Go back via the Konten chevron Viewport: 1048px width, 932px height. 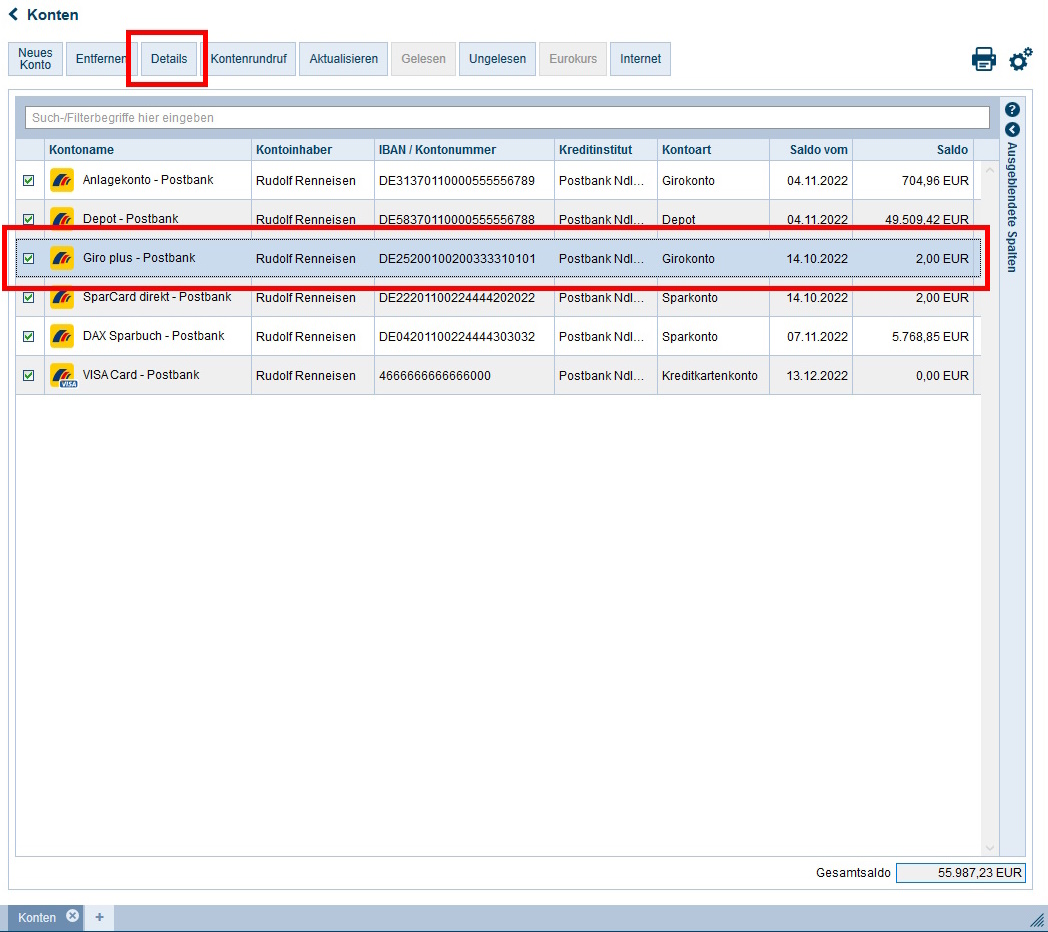[13, 14]
